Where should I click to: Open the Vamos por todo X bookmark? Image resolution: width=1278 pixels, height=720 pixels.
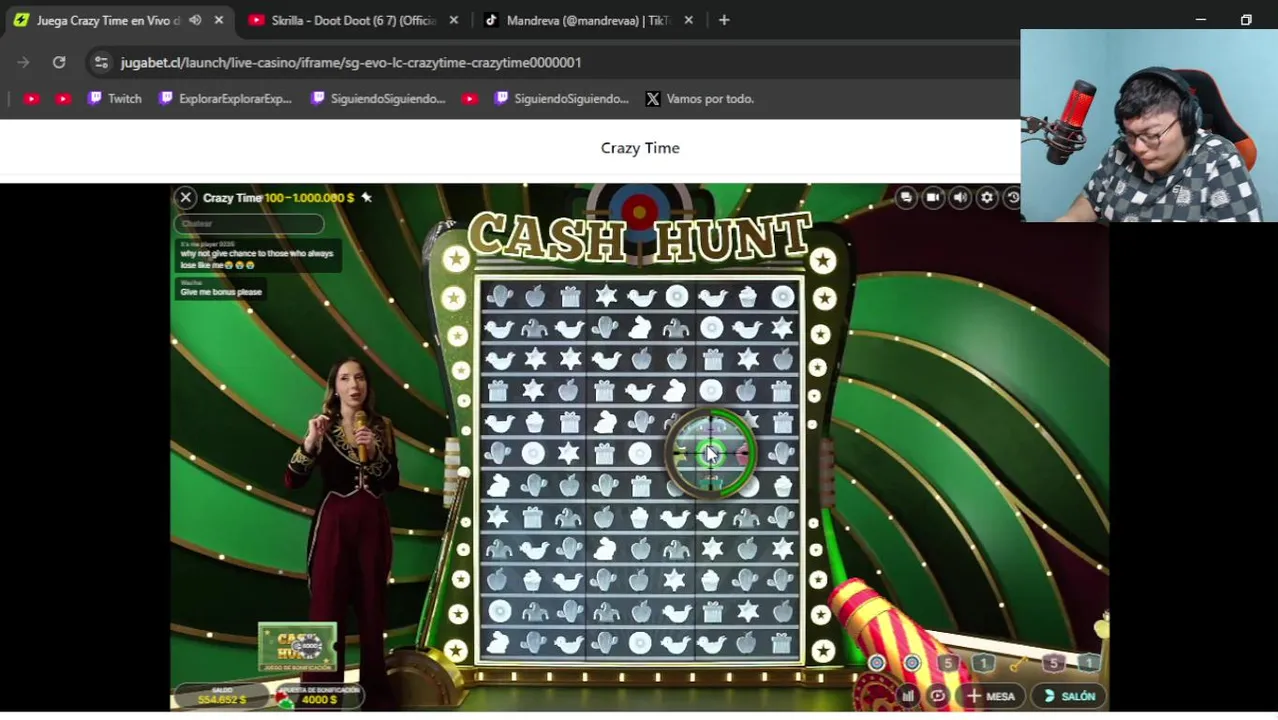[699, 99]
